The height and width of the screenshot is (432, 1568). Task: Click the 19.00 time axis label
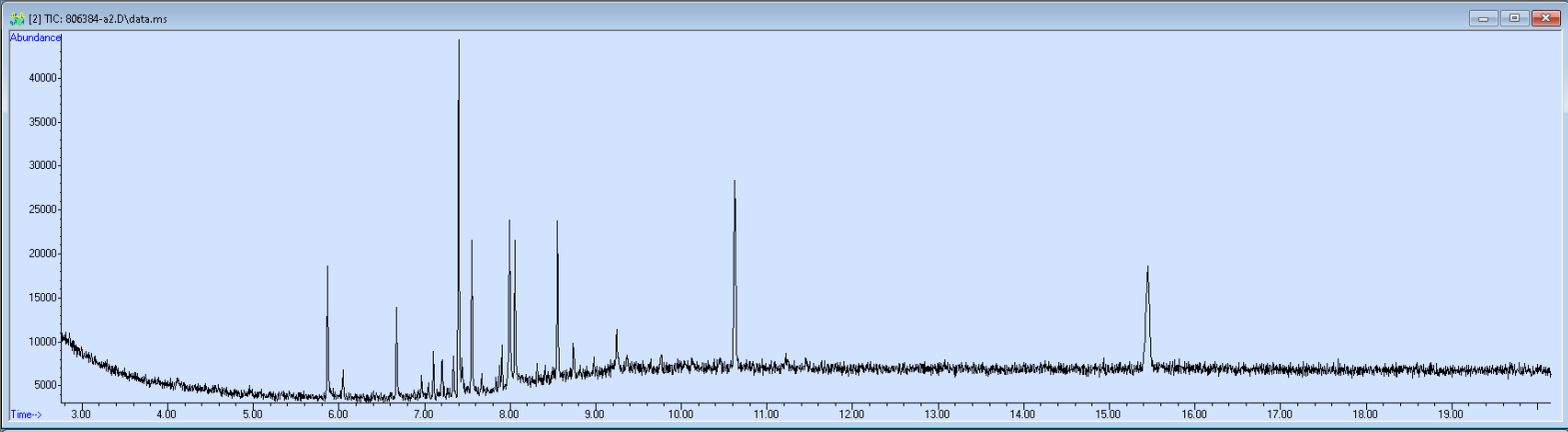(1450, 414)
